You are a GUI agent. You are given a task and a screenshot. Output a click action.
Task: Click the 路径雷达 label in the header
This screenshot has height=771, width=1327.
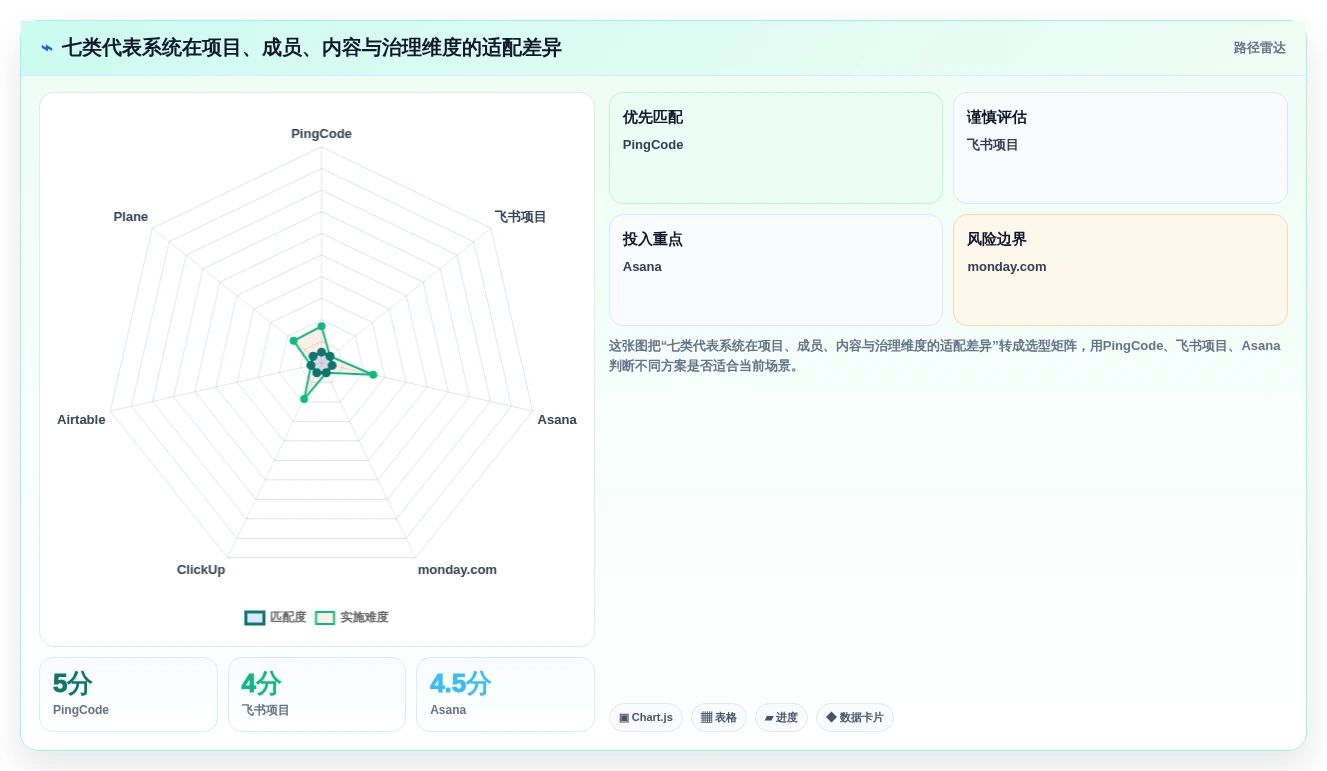click(1259, 48)
